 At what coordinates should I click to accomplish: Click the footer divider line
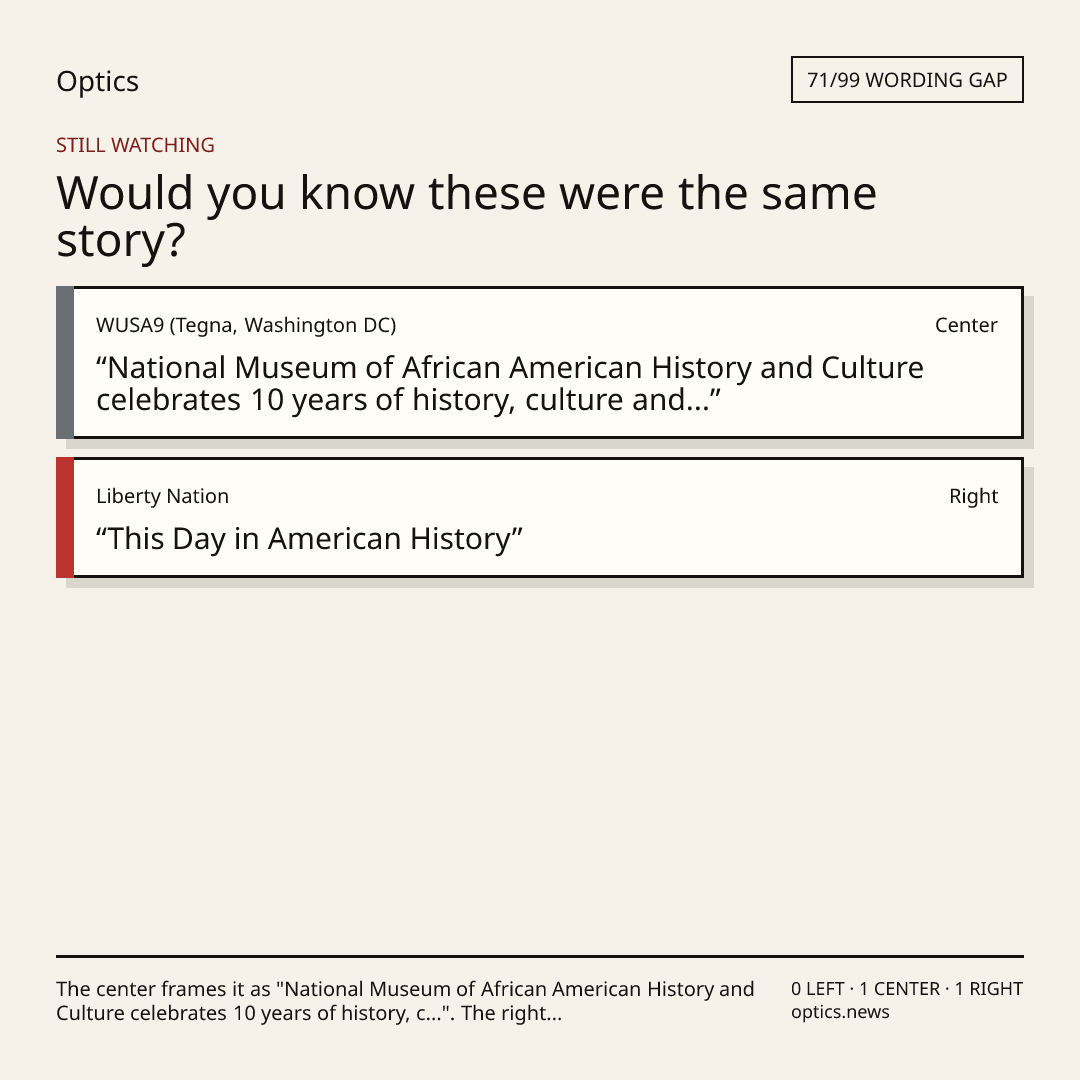coord(540,956)
